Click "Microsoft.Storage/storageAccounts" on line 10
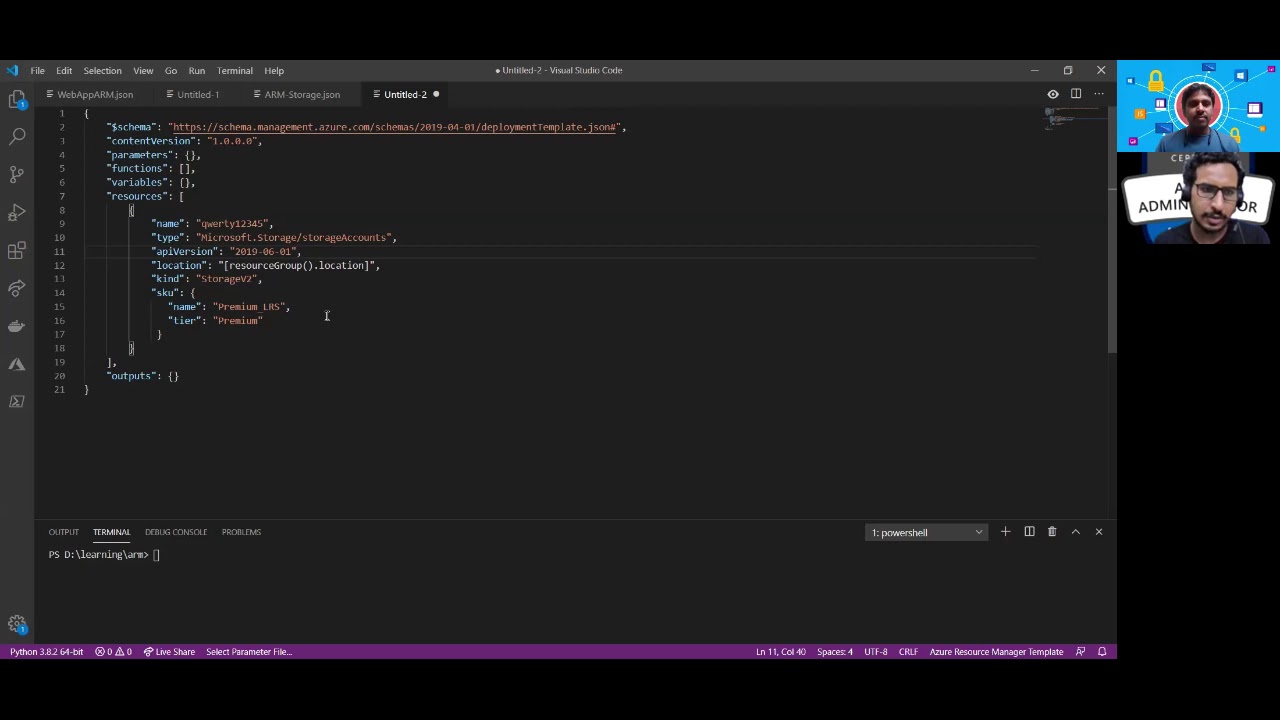The width and height of the screenshot is (1280, 720). [x=293, y=238]
